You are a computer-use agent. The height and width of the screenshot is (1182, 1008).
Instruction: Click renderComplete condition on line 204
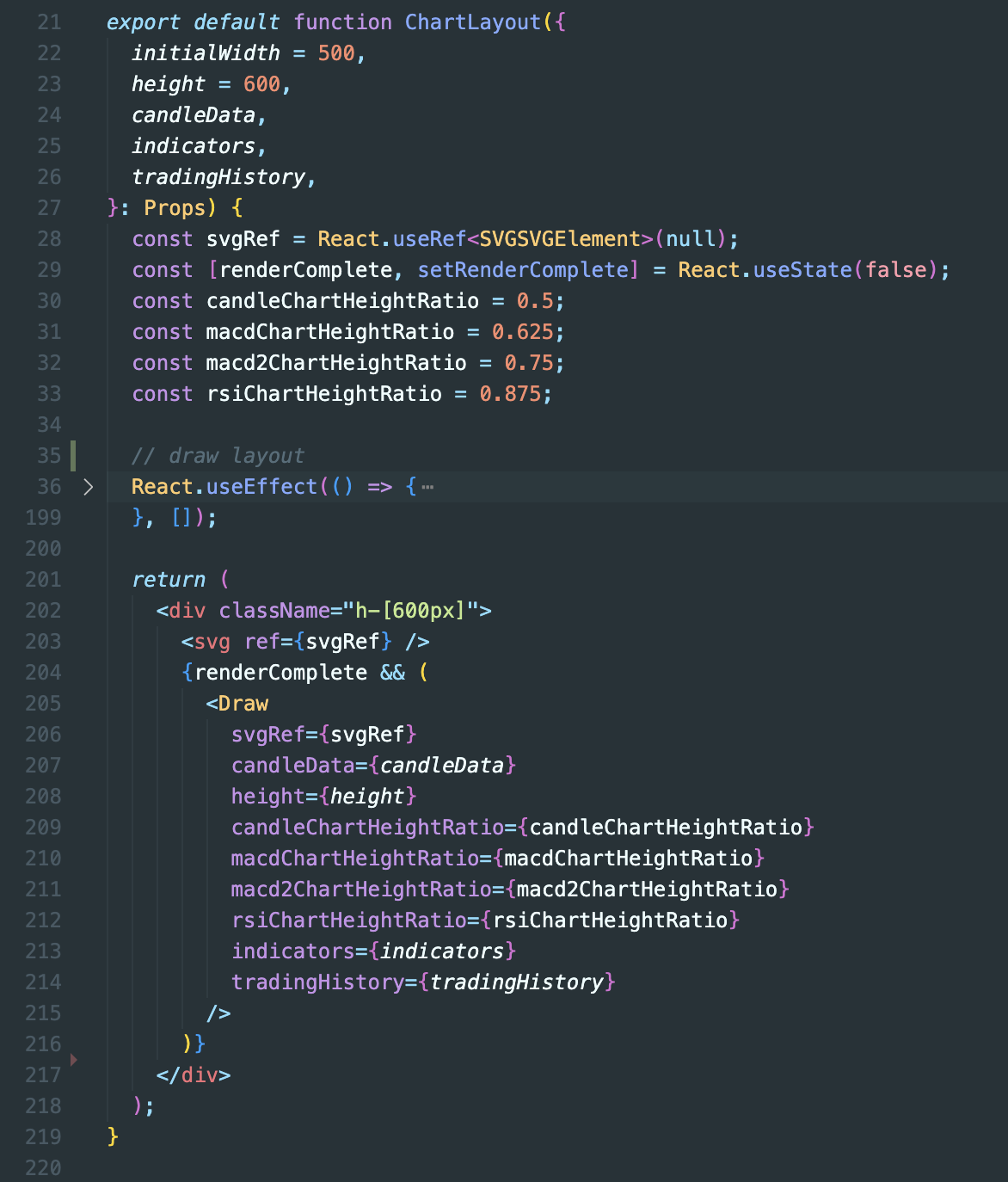point(280,673)
